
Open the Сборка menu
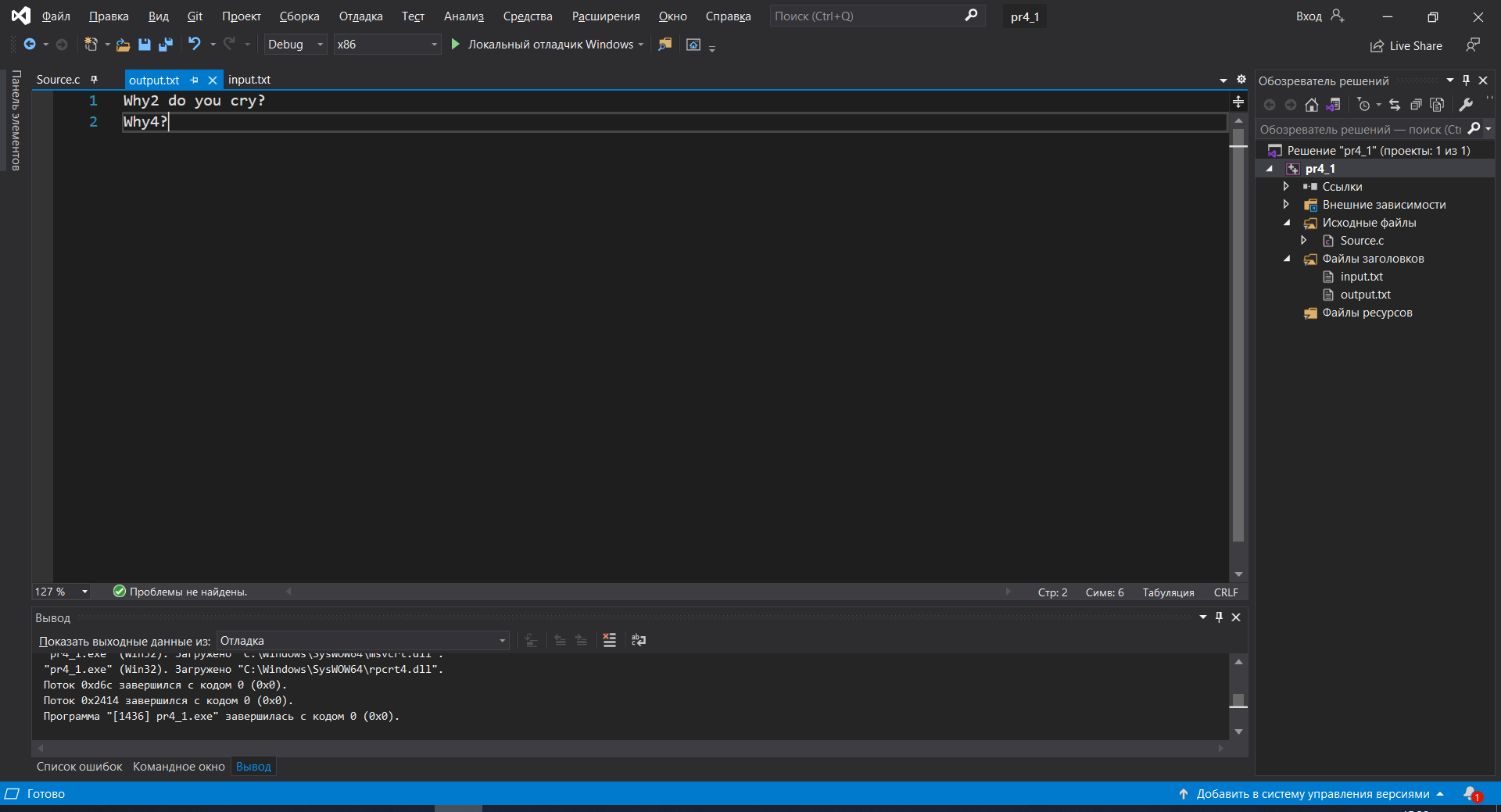(299, 16)
